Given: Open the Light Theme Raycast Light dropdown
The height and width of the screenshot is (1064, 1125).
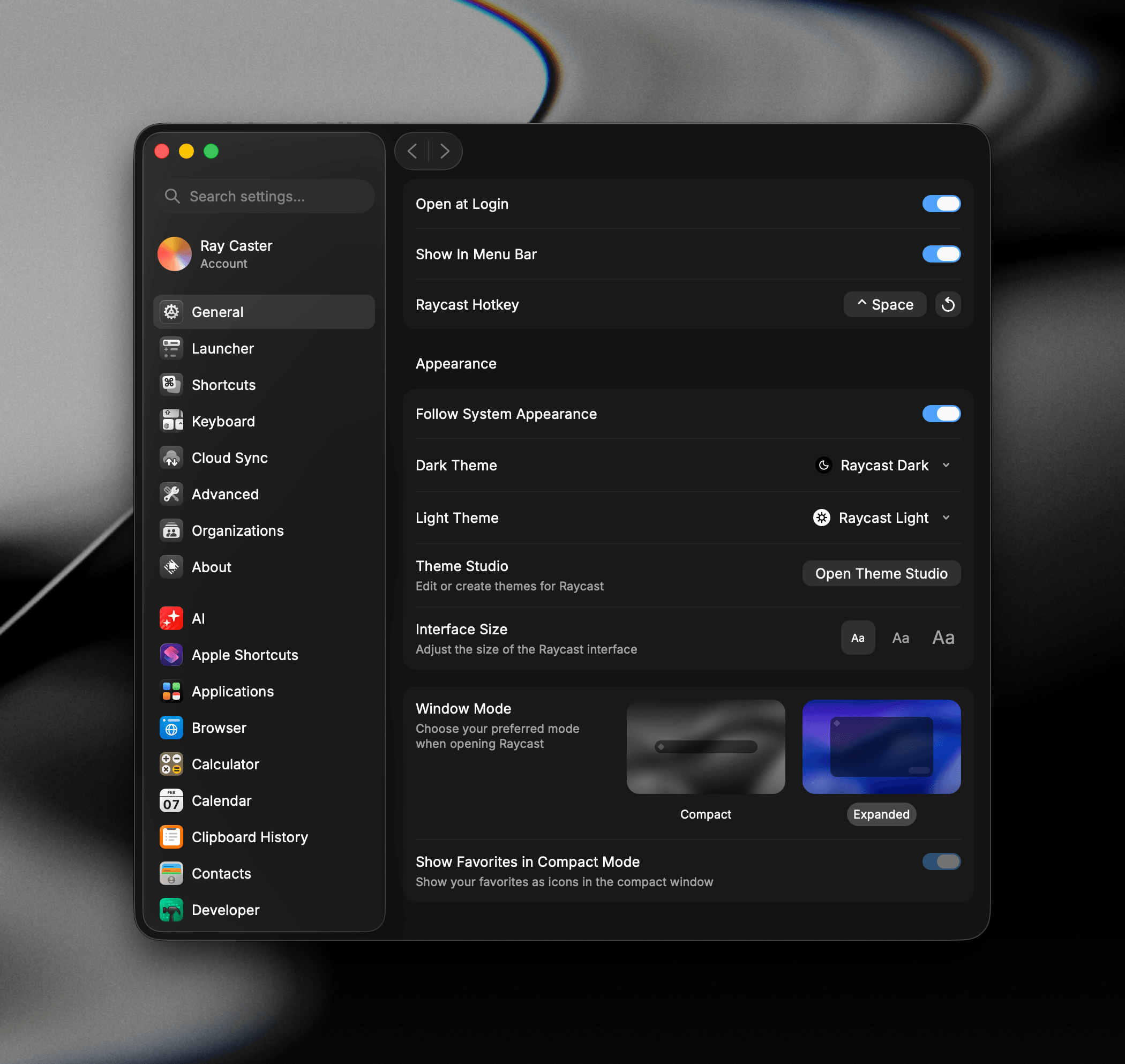Looking at the screenshot, I should point(882,517).
